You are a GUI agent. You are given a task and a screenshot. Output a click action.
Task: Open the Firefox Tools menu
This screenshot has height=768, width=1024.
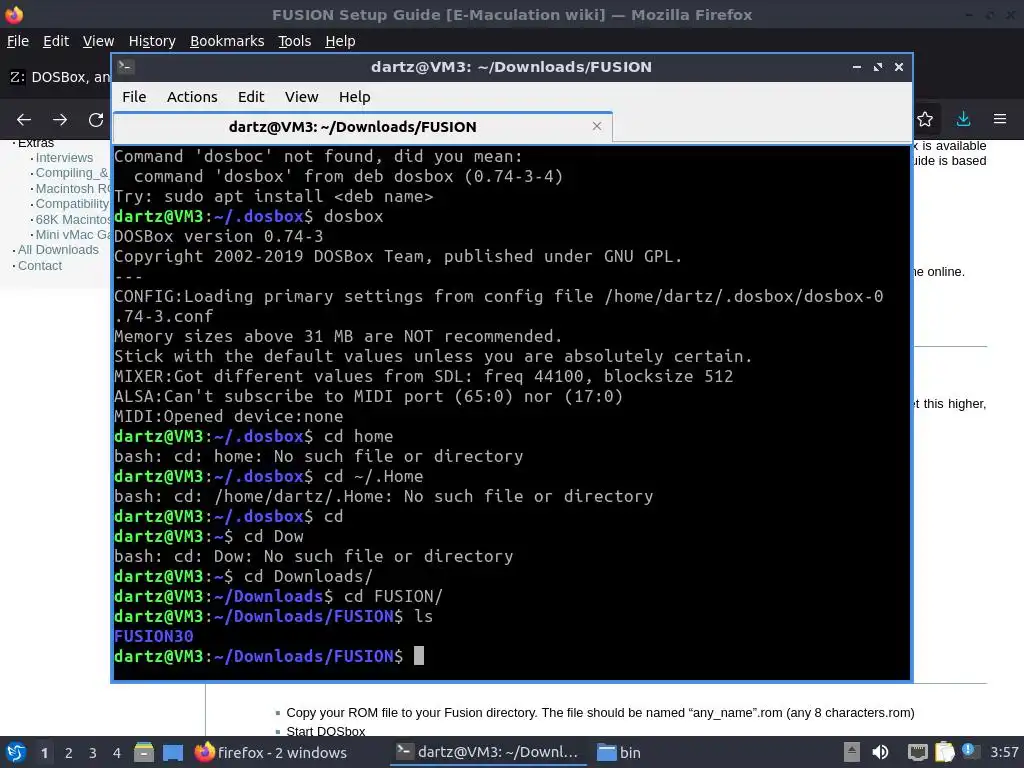point(294,41)
